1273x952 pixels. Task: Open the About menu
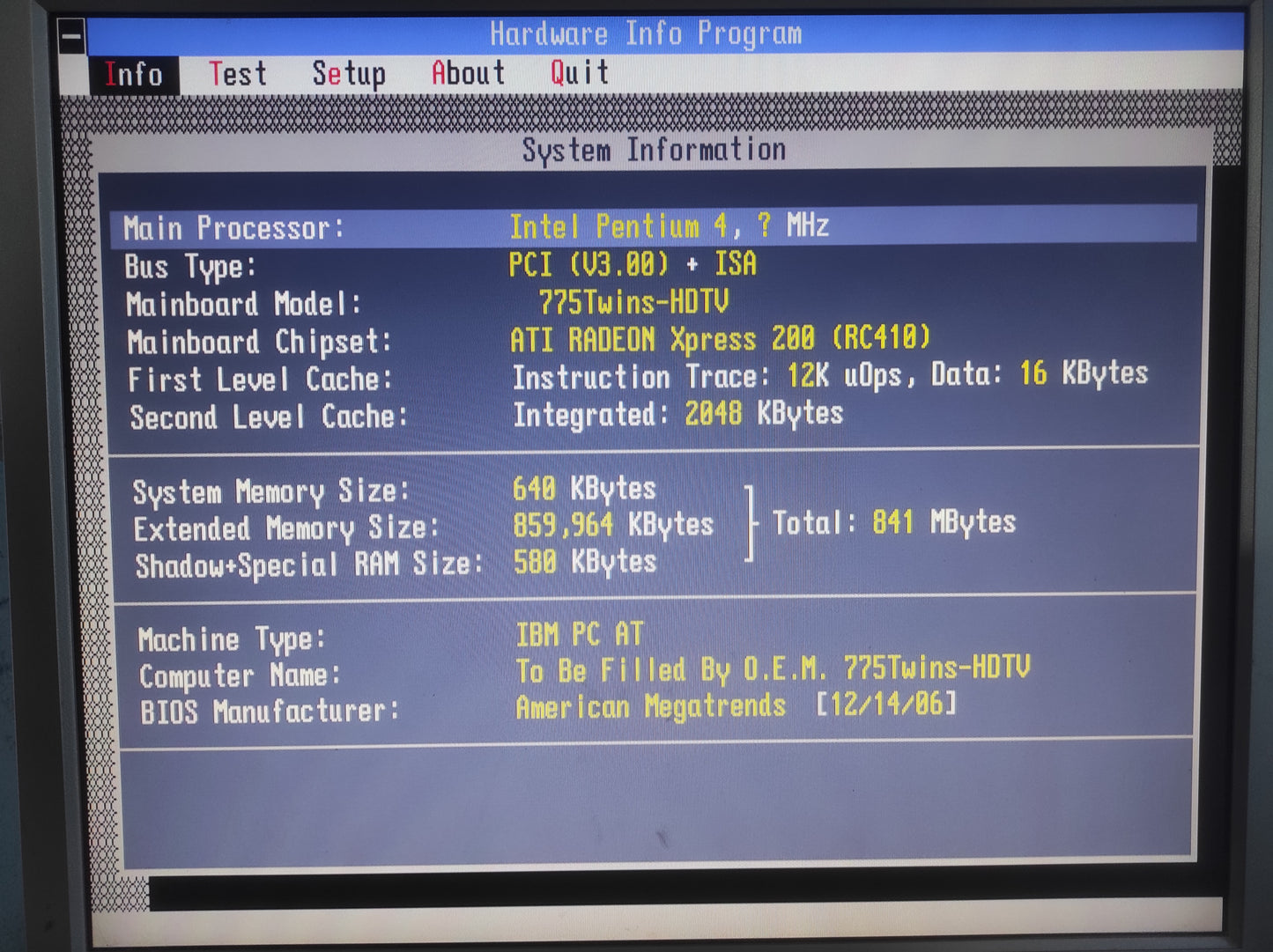pyautogui.click(x=468, y=73)
